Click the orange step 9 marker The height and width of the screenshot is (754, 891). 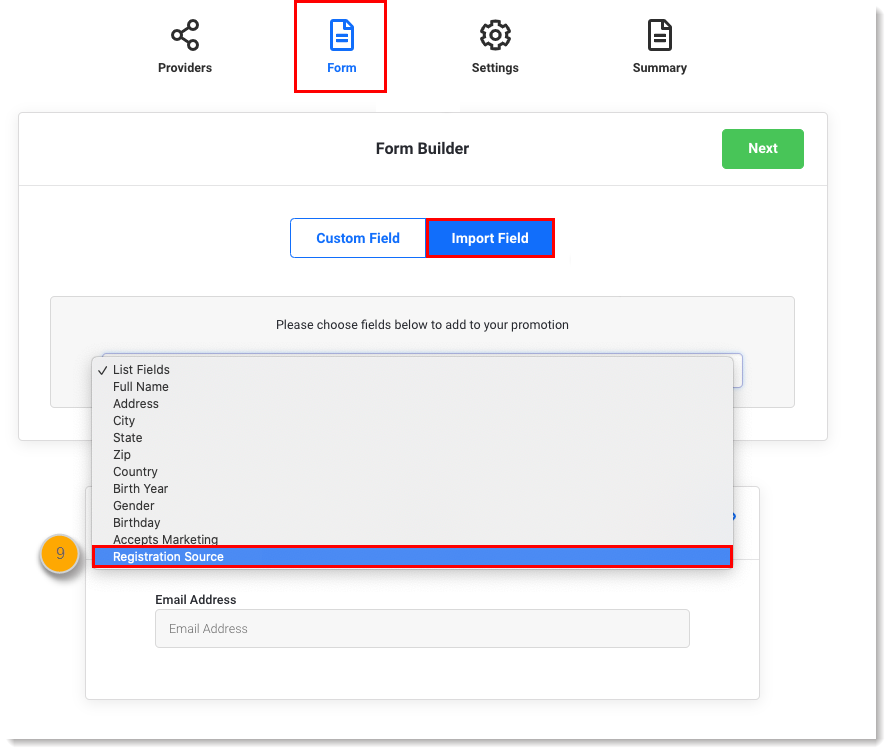pyautogui.click(x=59, y=553)
